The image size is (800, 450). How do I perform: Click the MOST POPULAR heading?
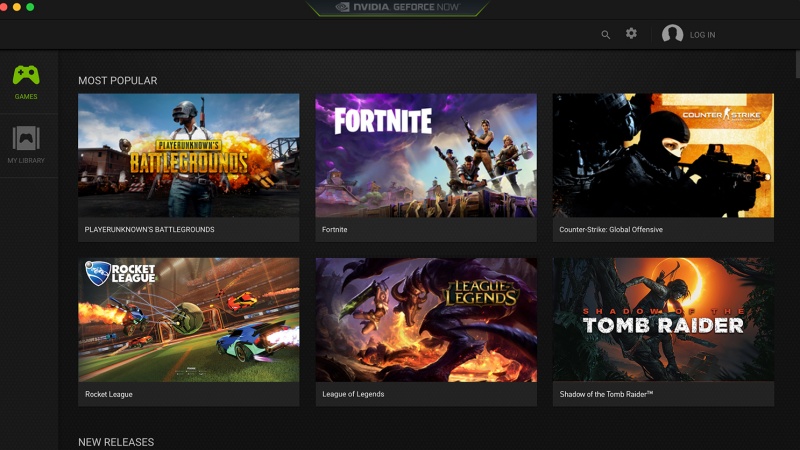point(118,81)
